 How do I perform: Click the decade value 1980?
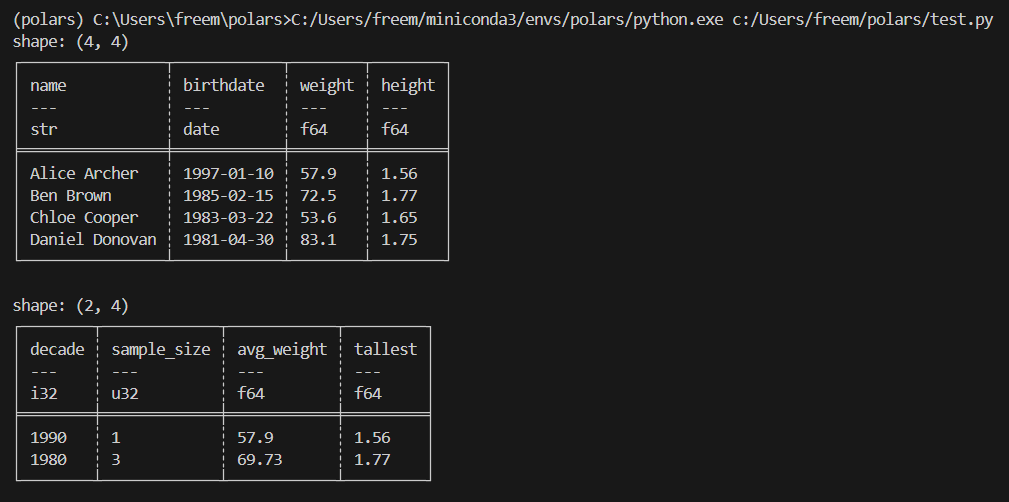(48, 460)
